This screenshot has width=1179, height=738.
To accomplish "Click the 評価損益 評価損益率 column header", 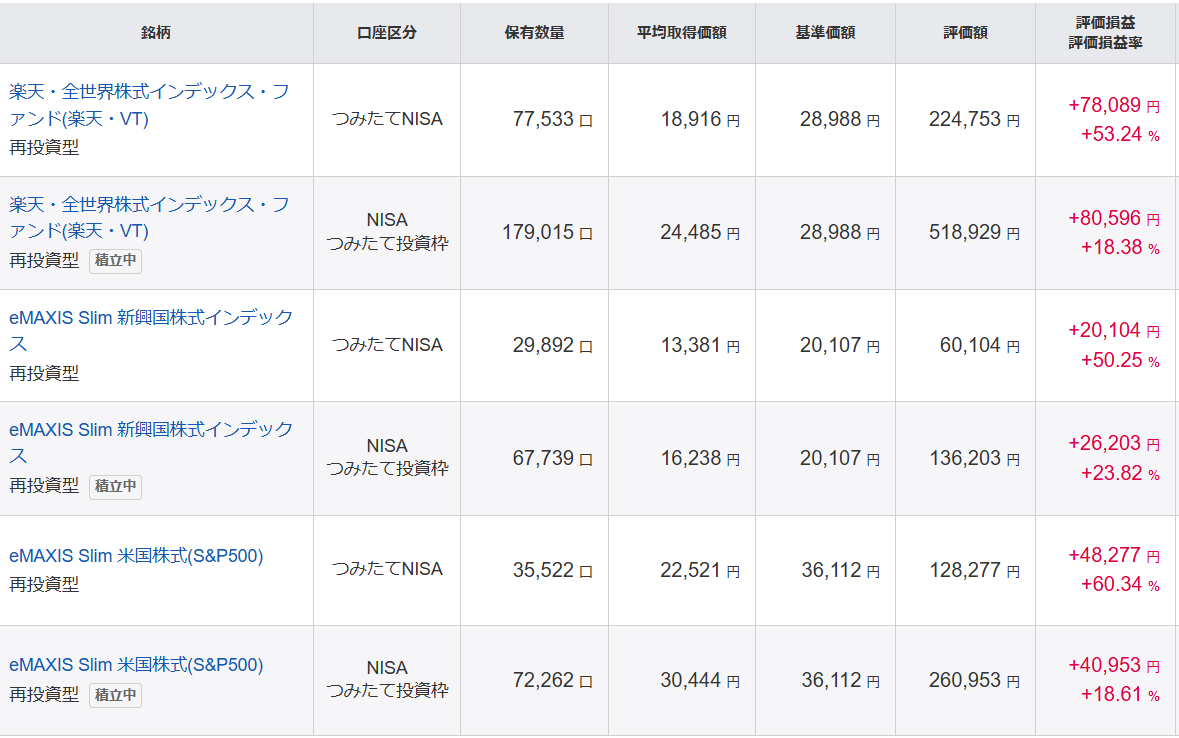I will point(1107,33).
